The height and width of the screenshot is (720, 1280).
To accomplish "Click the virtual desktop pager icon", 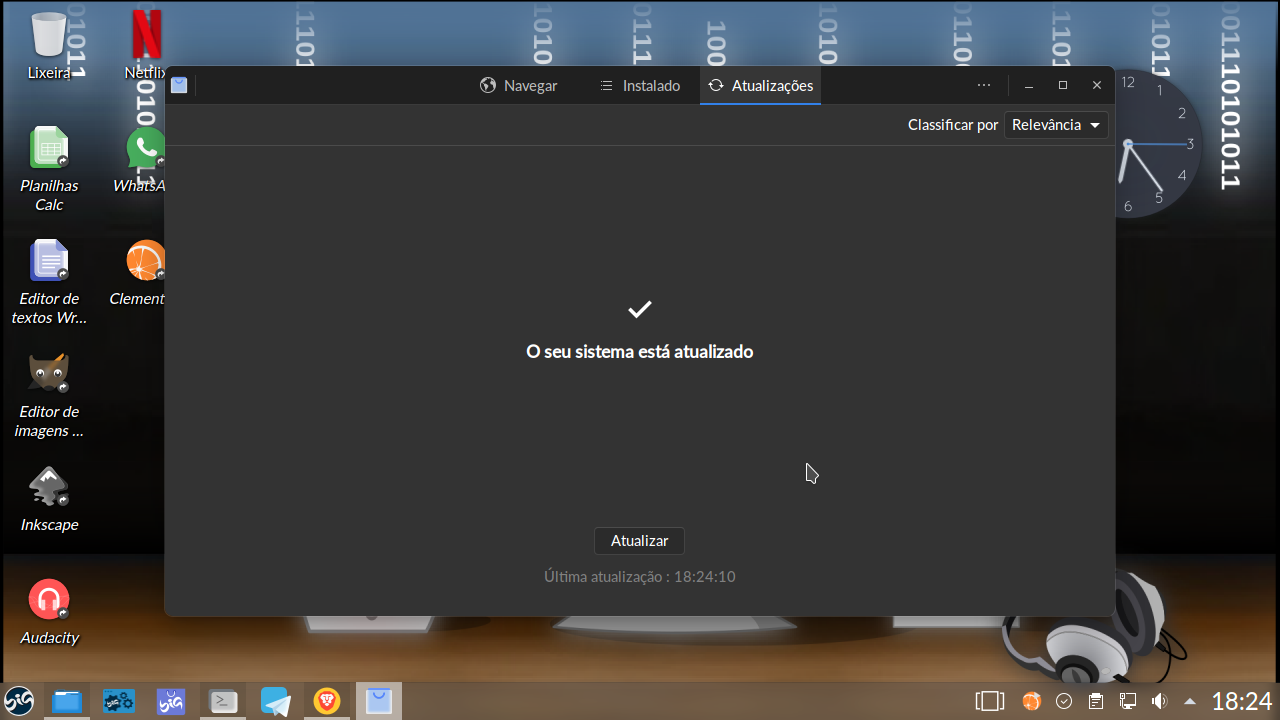I will coord(989,701).
